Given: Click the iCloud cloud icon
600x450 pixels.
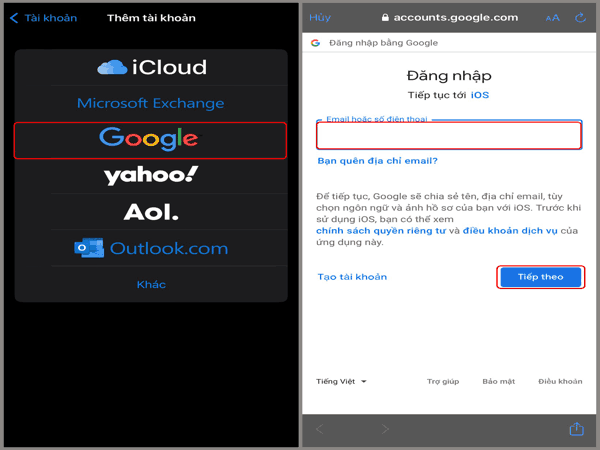Looking at the screenshot, I should click(112, 67).
